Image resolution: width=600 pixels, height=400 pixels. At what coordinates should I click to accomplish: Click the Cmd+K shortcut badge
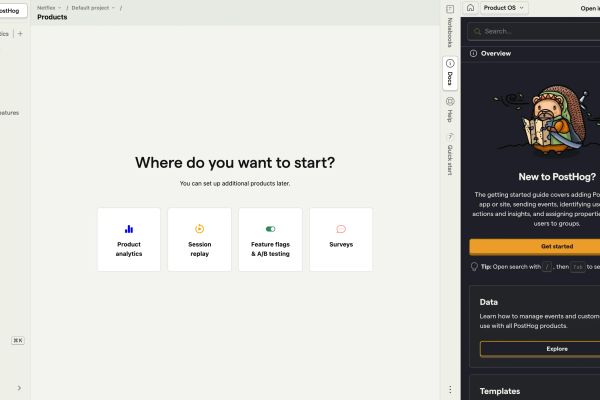(x=18, y=340)
